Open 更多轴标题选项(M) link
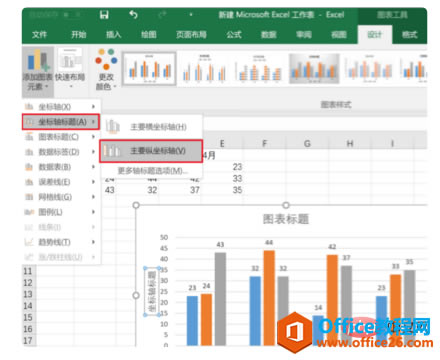440x360 pixels. coord(153,171)
